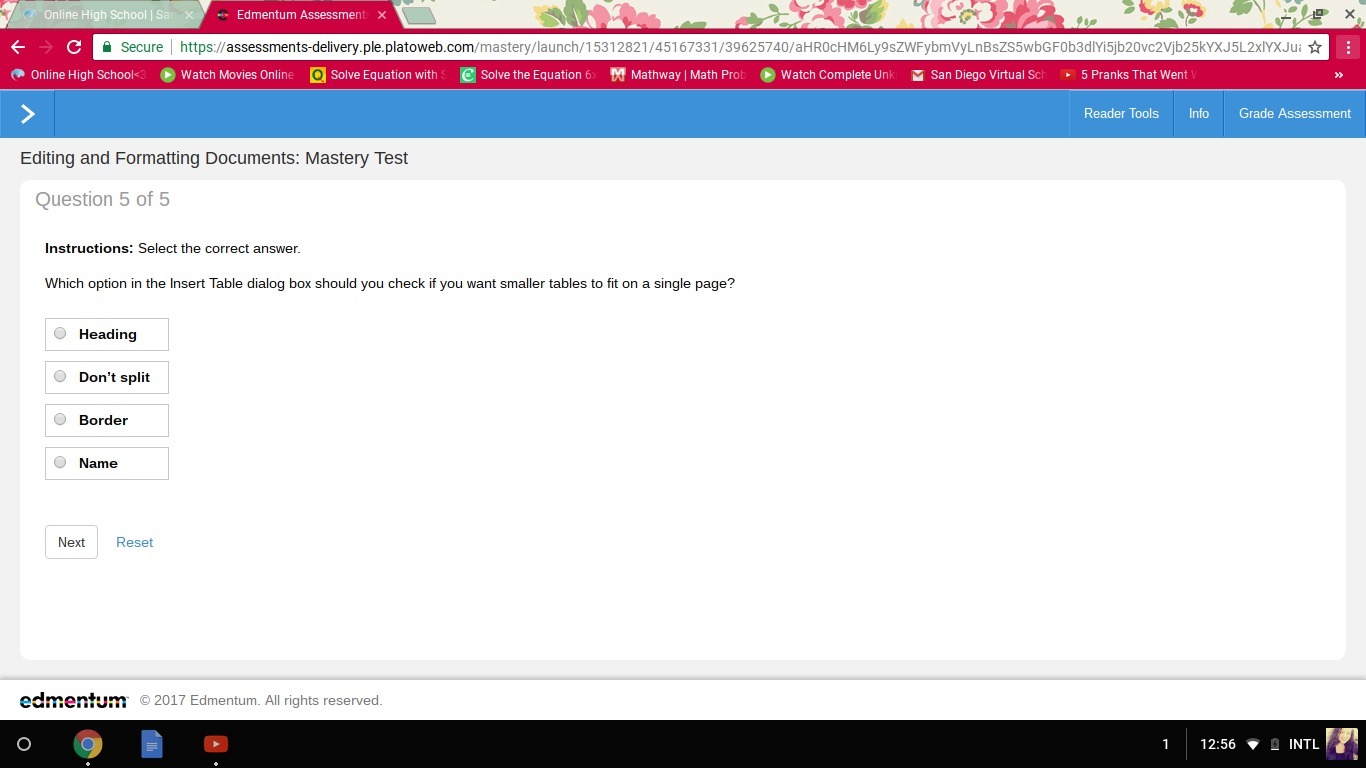The image size is (1366, 768).
Task: Reload the current page
Action: click(74, 47)
